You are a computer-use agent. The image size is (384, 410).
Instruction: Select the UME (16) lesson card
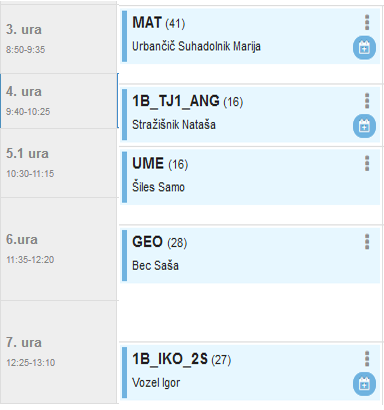[251, 177]
